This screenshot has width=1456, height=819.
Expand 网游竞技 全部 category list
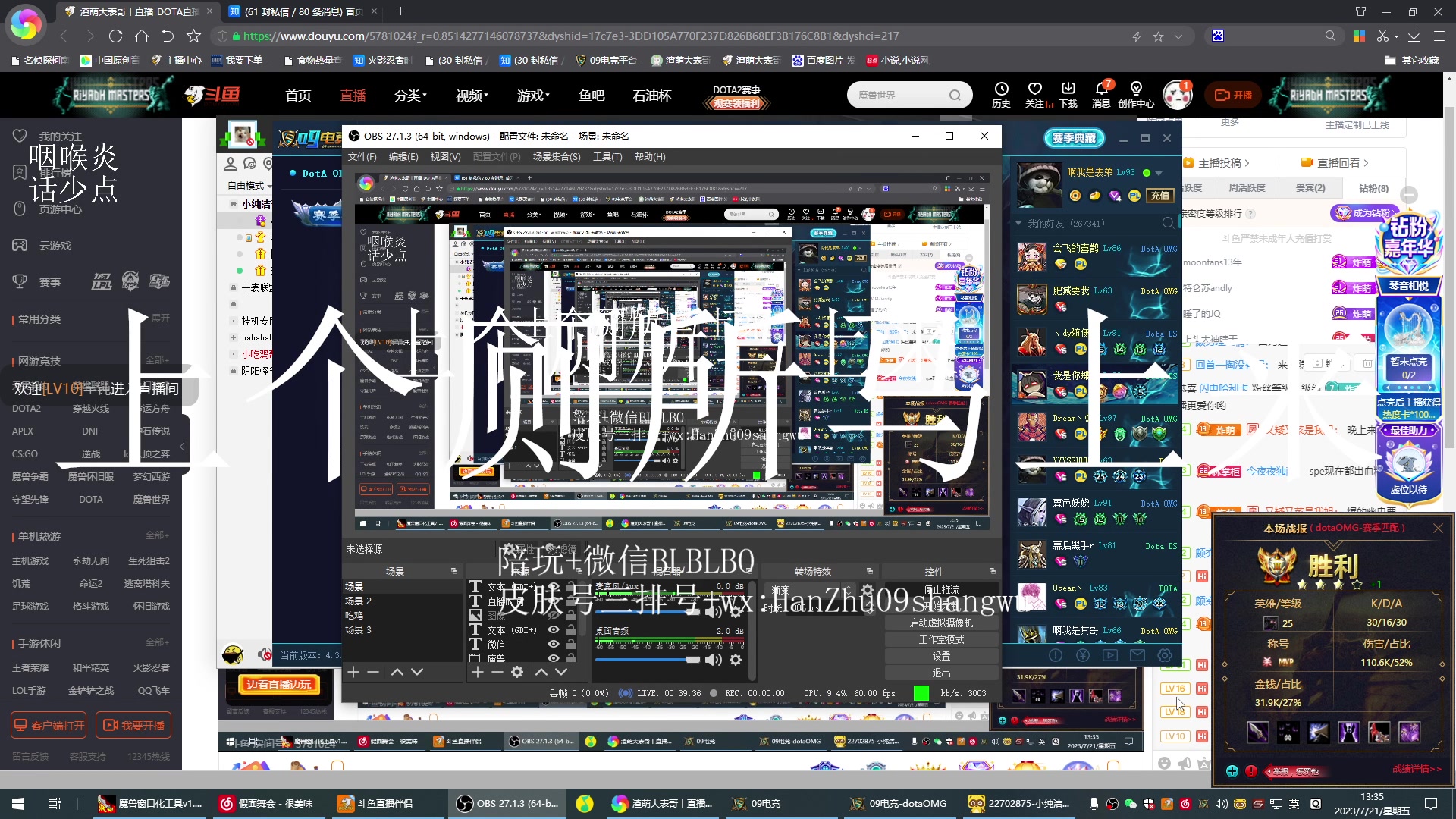pyautogui.click(x=157, y=359)
